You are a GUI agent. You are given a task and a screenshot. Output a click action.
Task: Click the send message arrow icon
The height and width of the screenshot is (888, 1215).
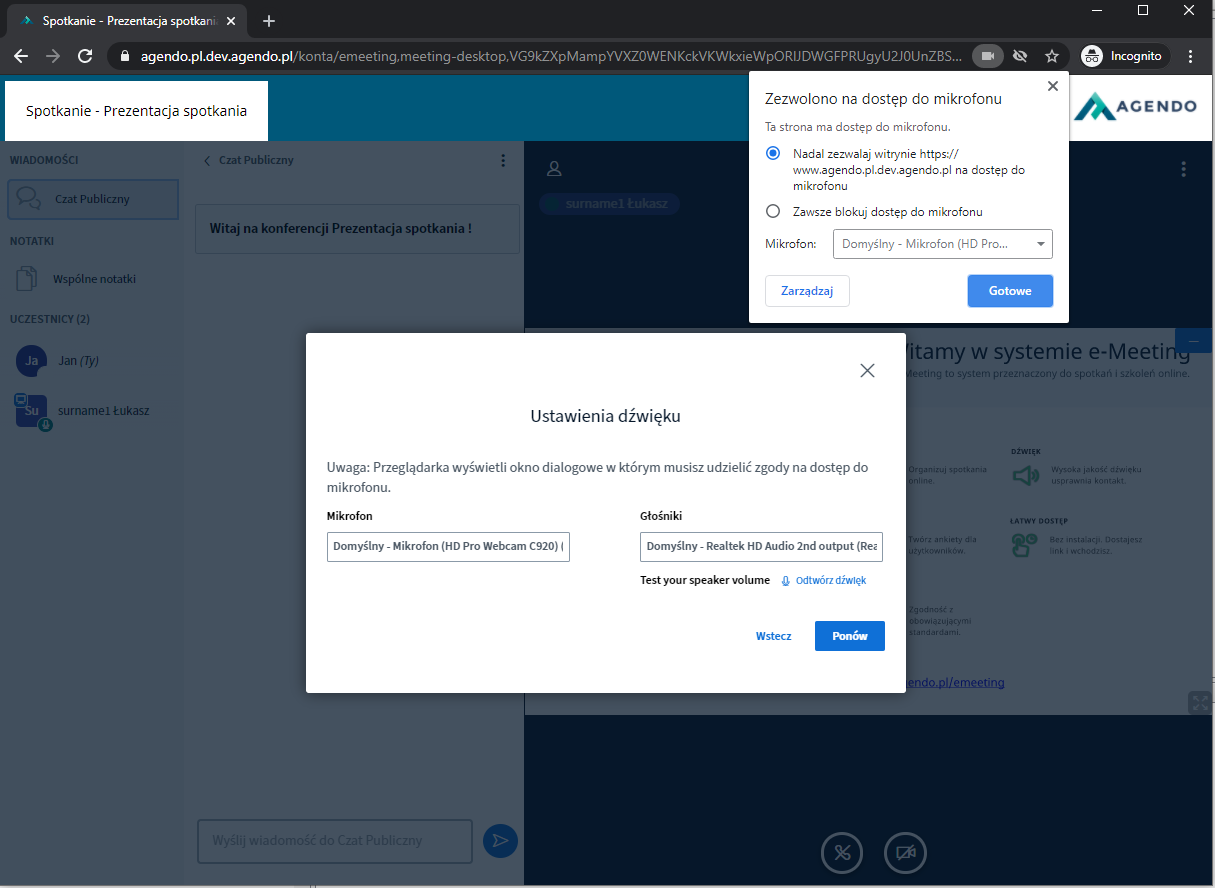(x=500, y=841)
